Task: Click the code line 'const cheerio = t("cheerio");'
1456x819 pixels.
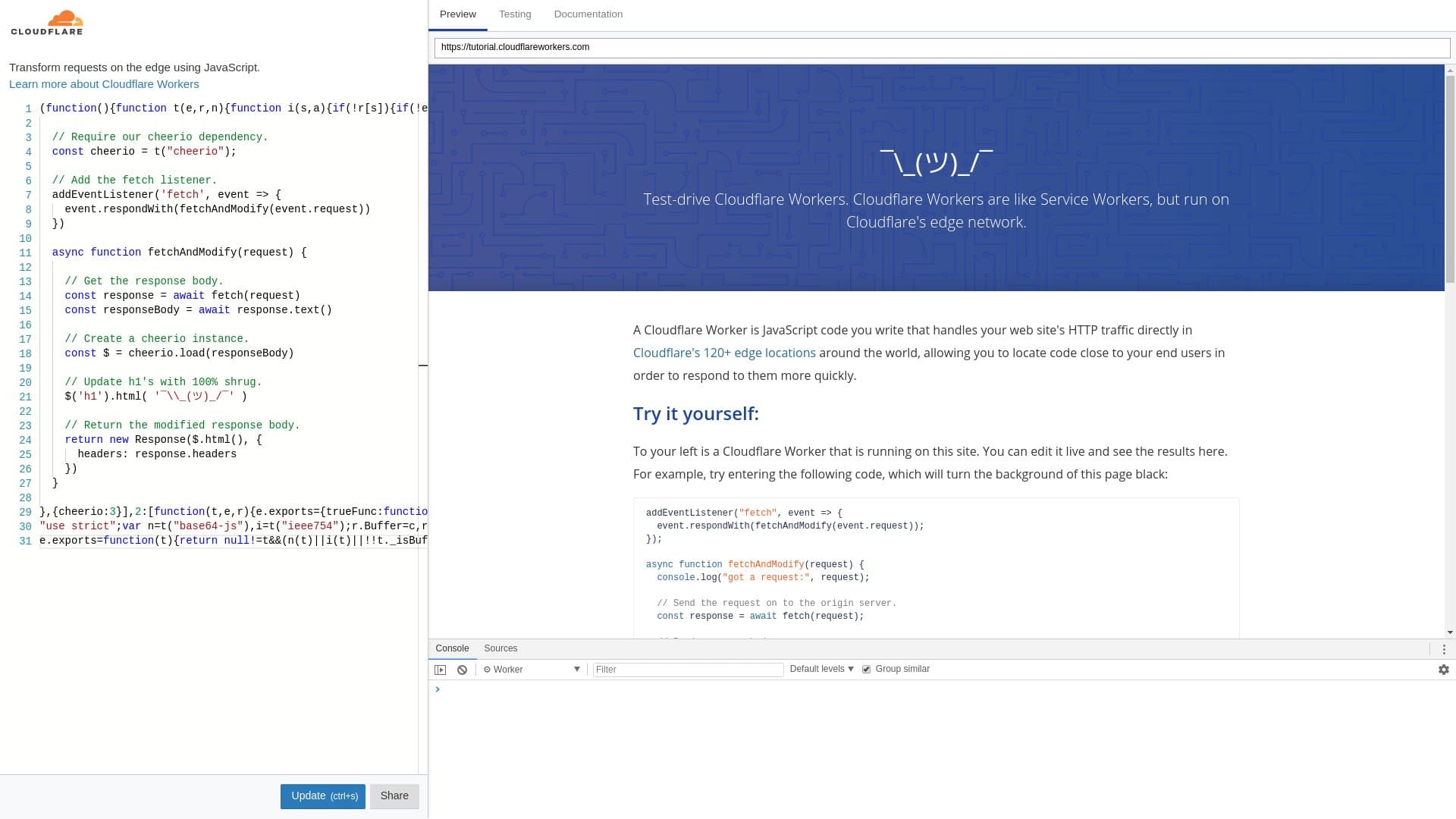Action: tap(144, 152)
